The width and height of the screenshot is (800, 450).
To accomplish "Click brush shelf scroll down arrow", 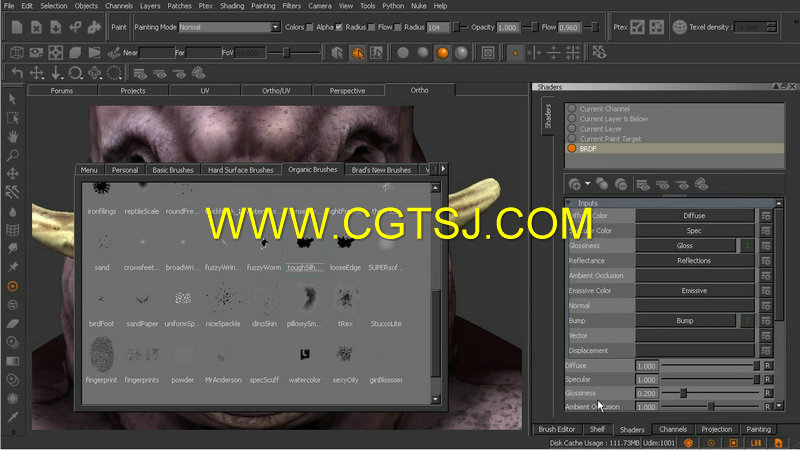I will 435,399.
